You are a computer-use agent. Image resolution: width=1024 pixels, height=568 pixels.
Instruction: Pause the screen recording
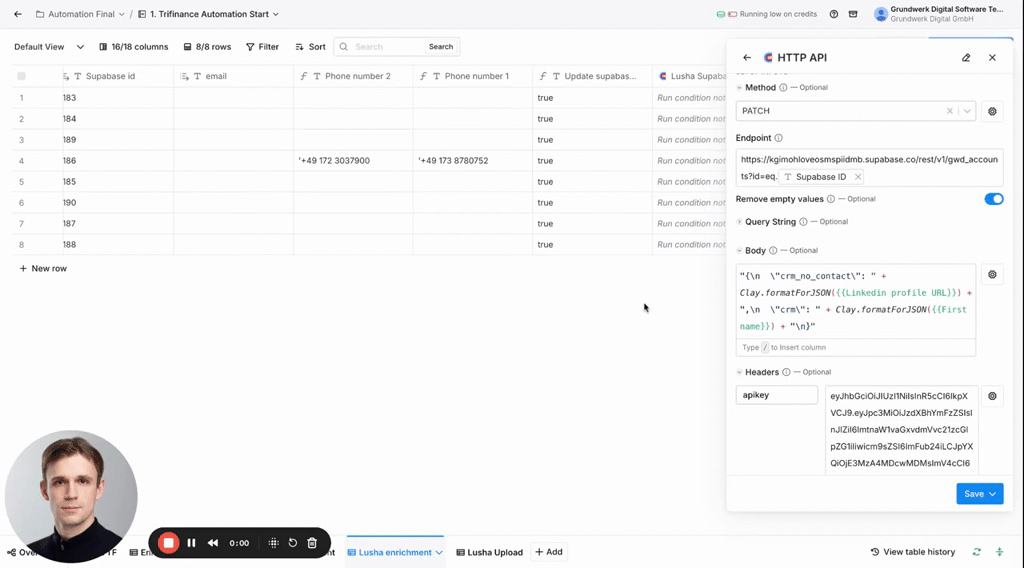click(191, 543)
